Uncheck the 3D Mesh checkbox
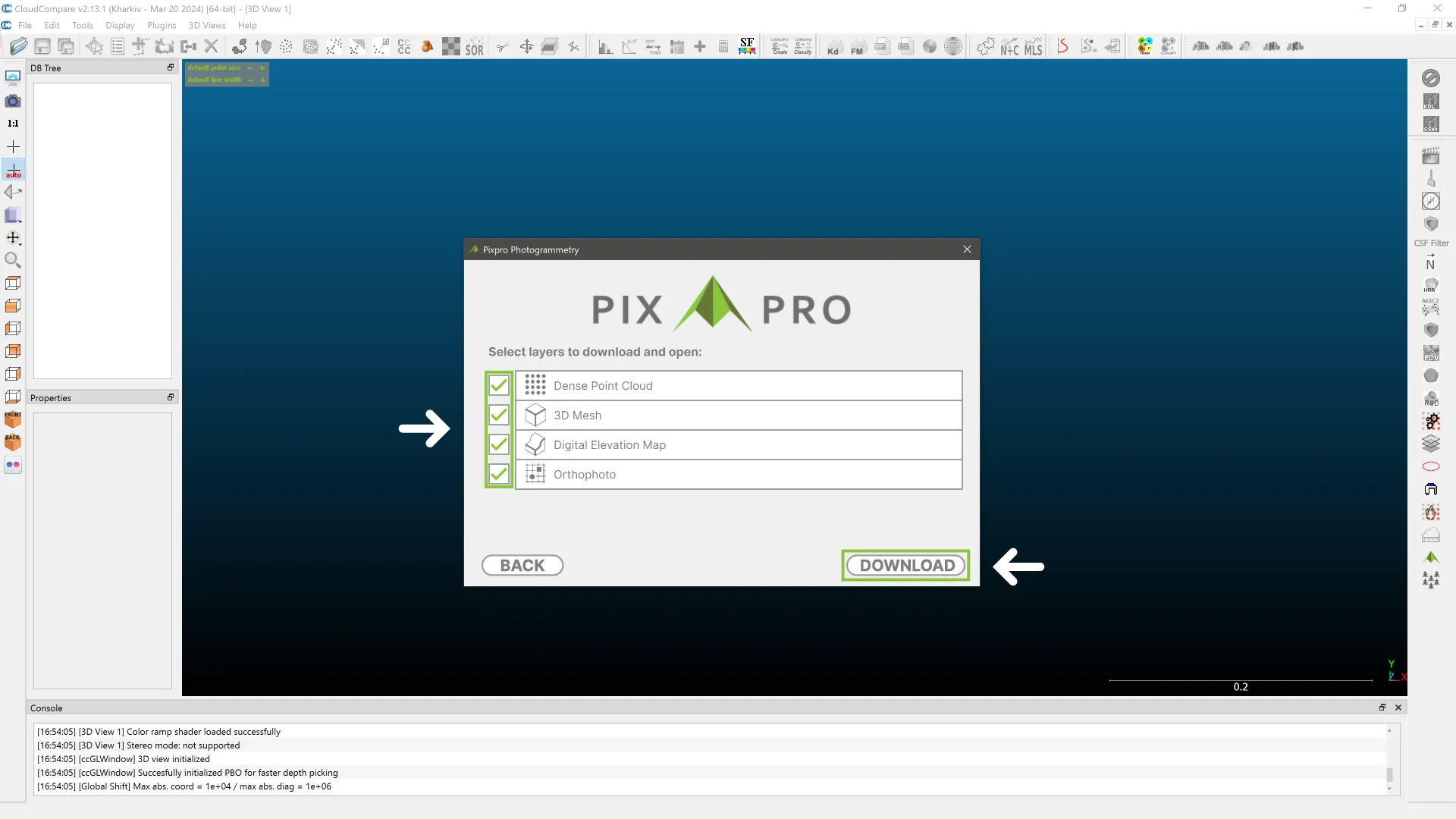 (498, 415)
